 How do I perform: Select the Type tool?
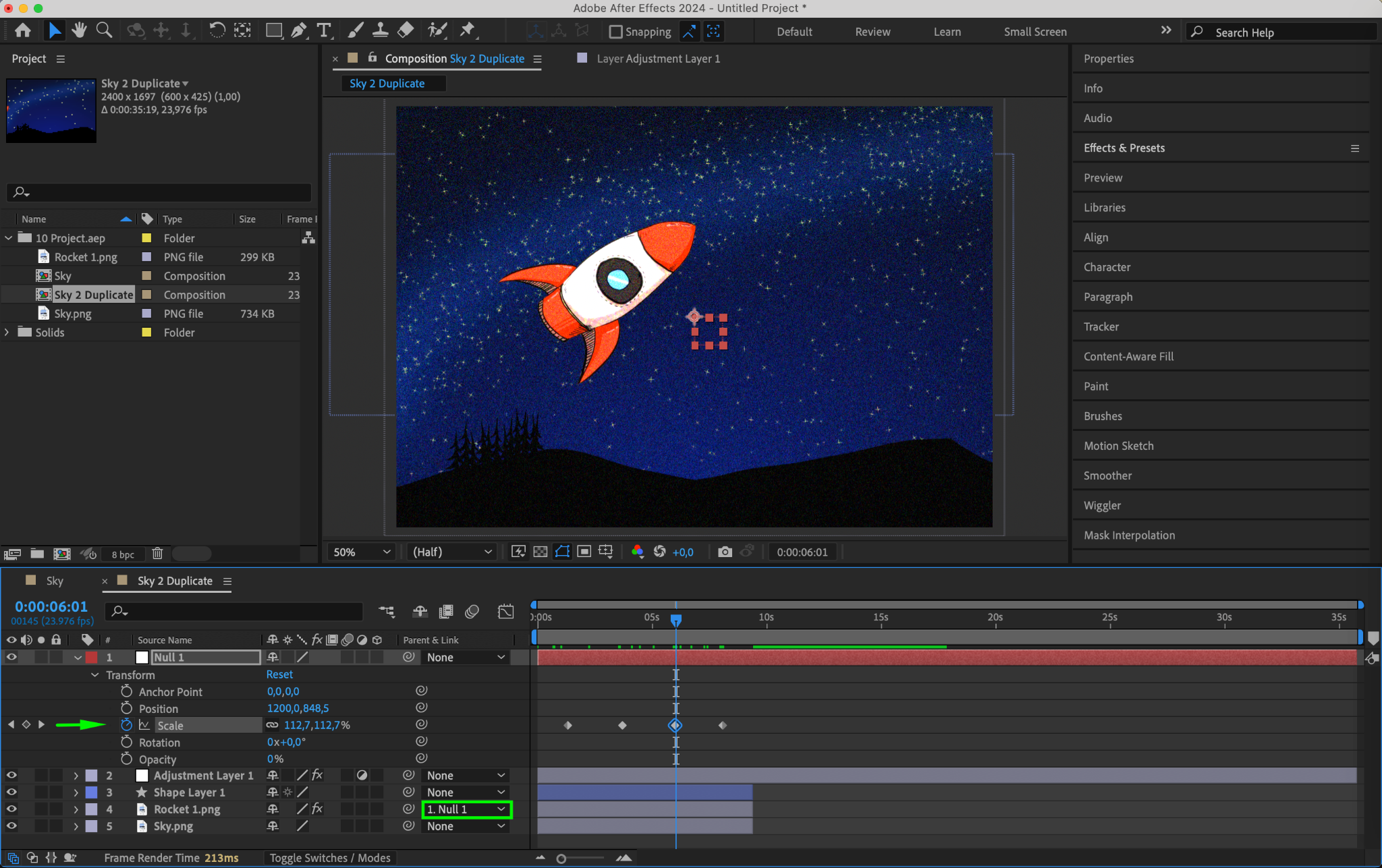[324, 30]
